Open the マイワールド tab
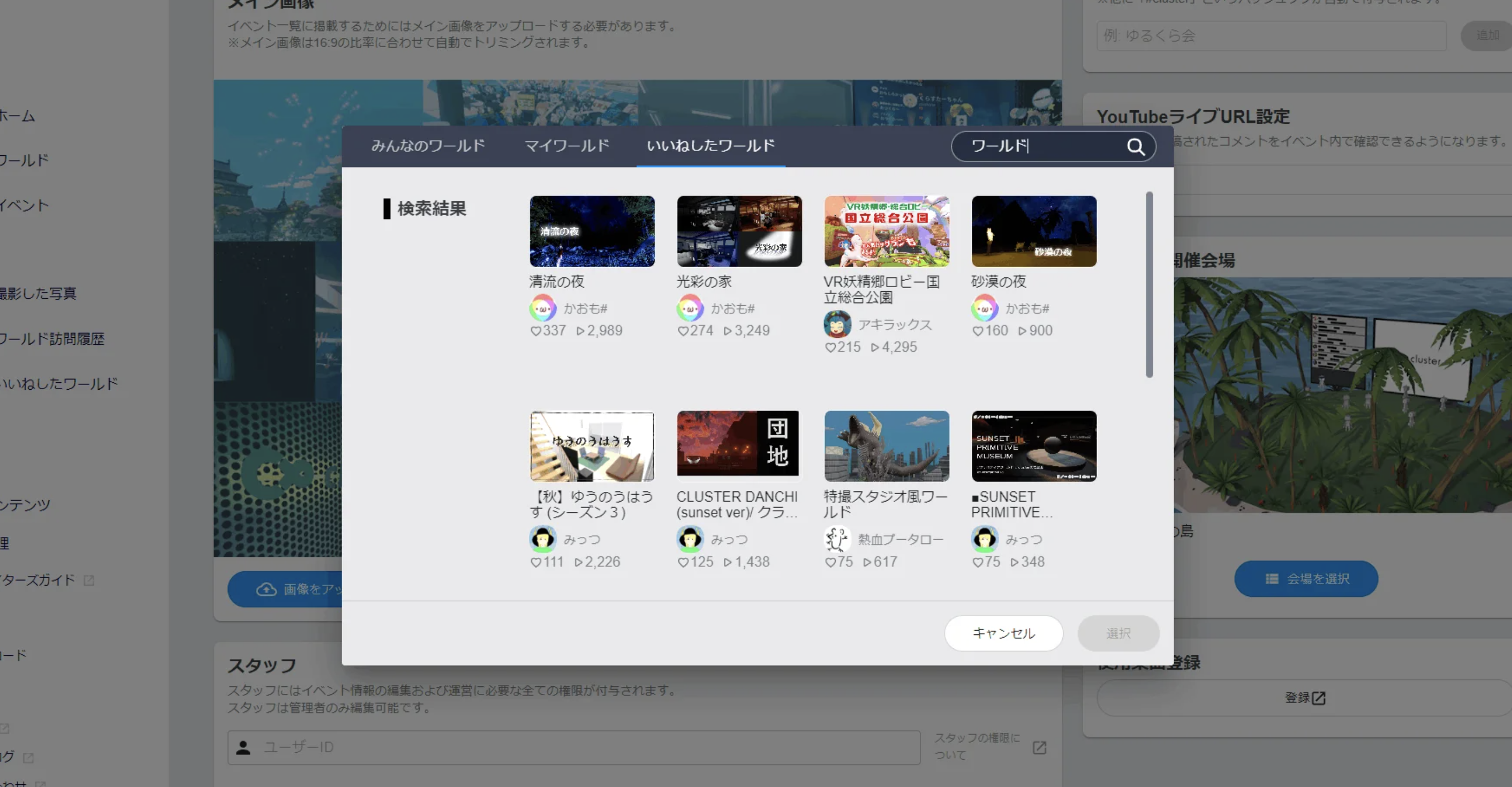 coord(566,146)
